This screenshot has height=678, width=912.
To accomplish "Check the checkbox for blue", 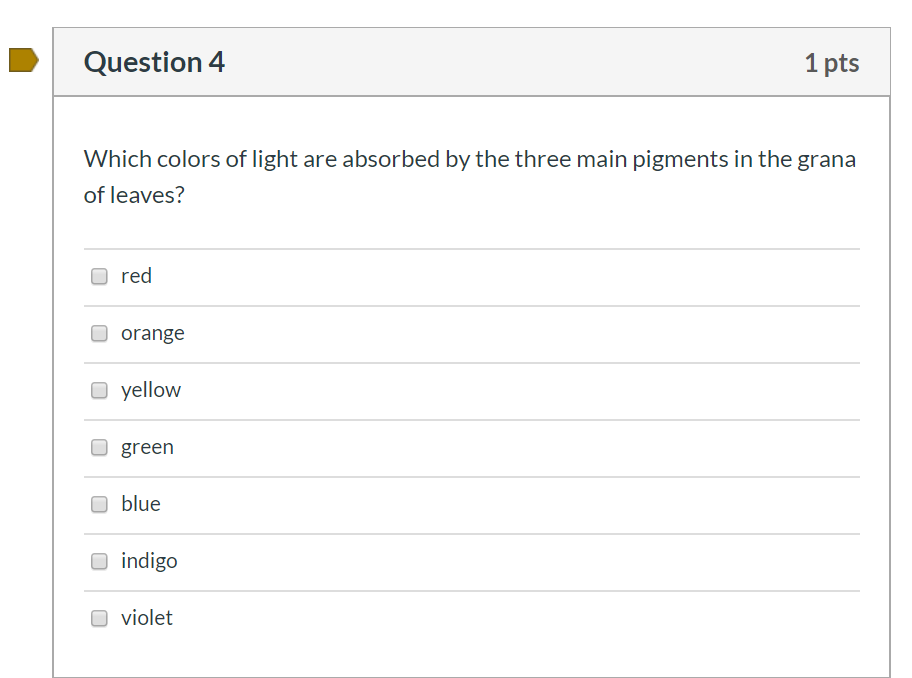I will pyautogui.click(x=99, y=504).
